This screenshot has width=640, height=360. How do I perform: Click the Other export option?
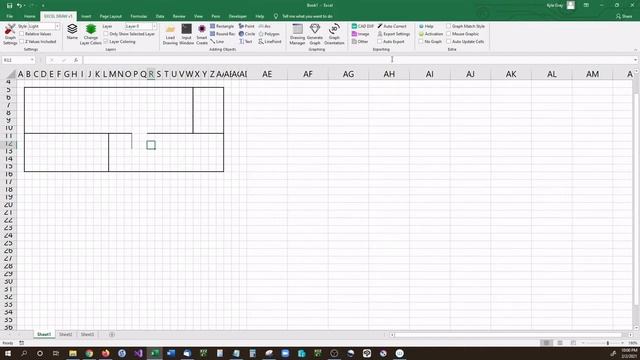pos(360,42)
